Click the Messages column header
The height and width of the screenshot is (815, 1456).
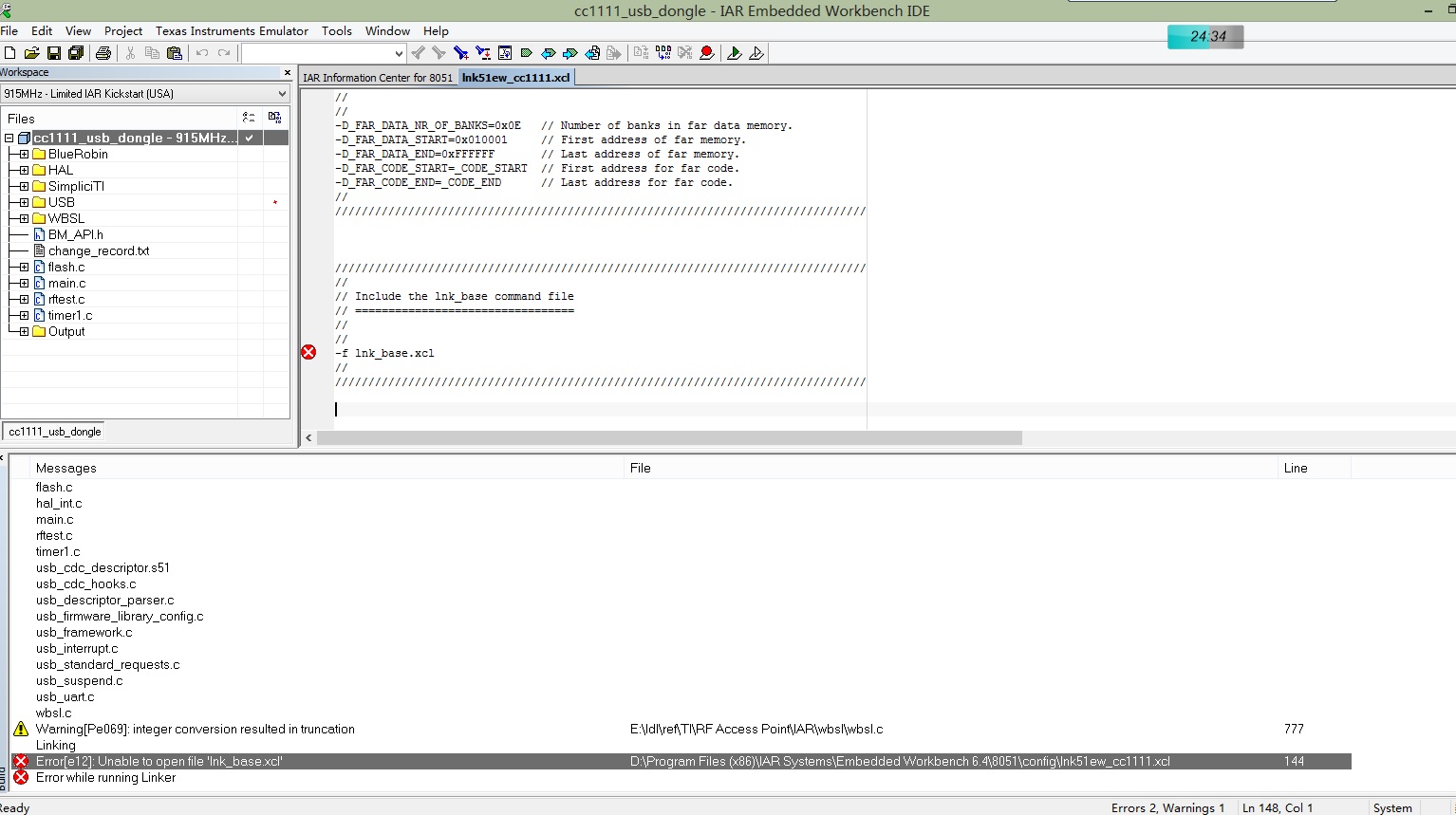(x=327, y=468)
